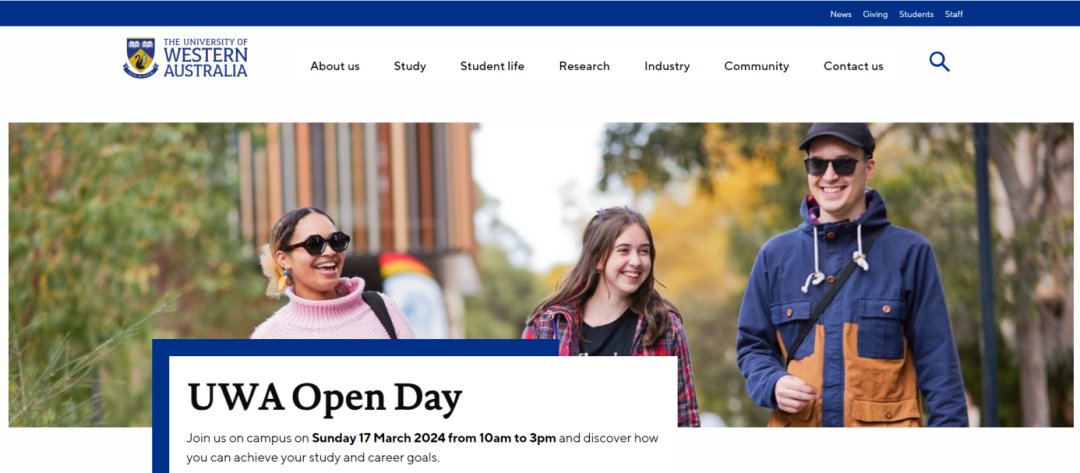Open the Giving link in top bar
Image resolution: width=1080 pixels, height=473 pixels.
(x=875, y=14)
